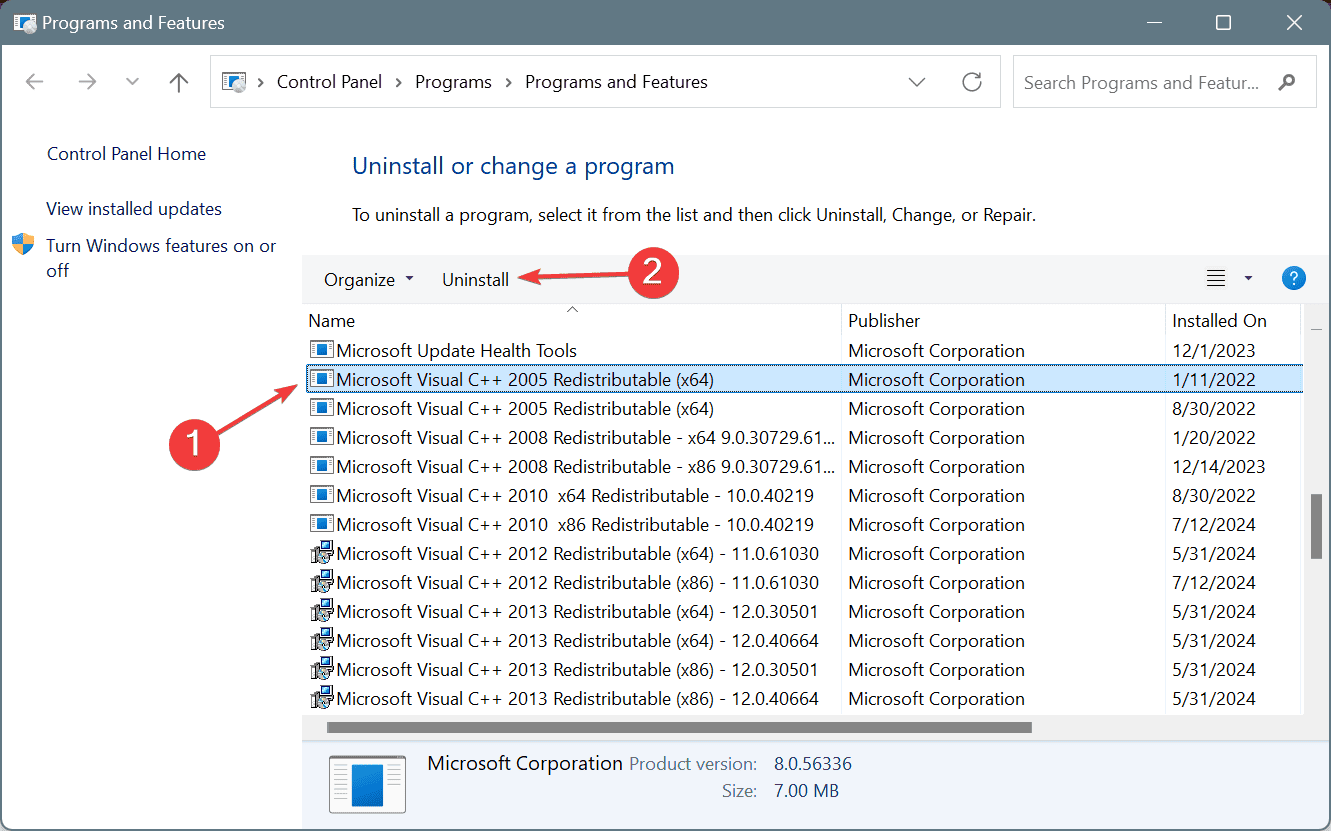The image size is (1331, 831).
Task: Refresh the Programs and Features list
Action: (972, 82)
